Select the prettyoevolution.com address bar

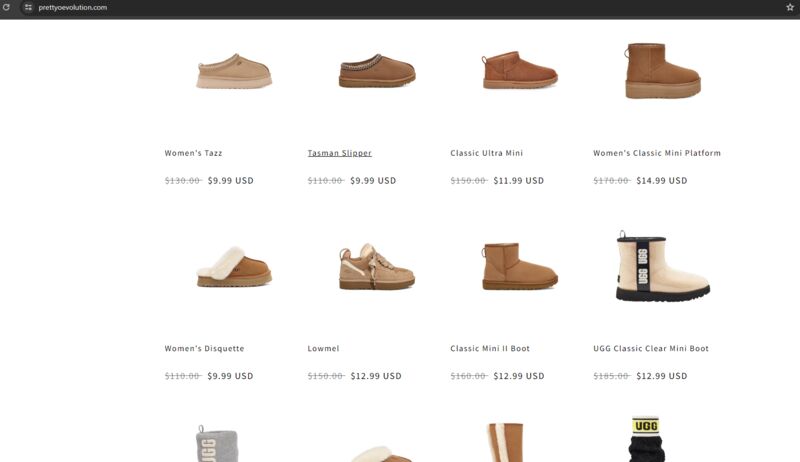pyautogui.click(x=73, y=8)
